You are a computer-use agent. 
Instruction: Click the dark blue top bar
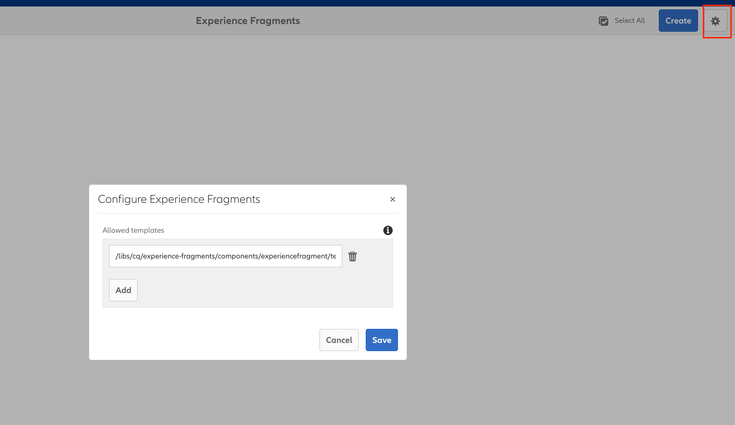click(x=367, y=3)
